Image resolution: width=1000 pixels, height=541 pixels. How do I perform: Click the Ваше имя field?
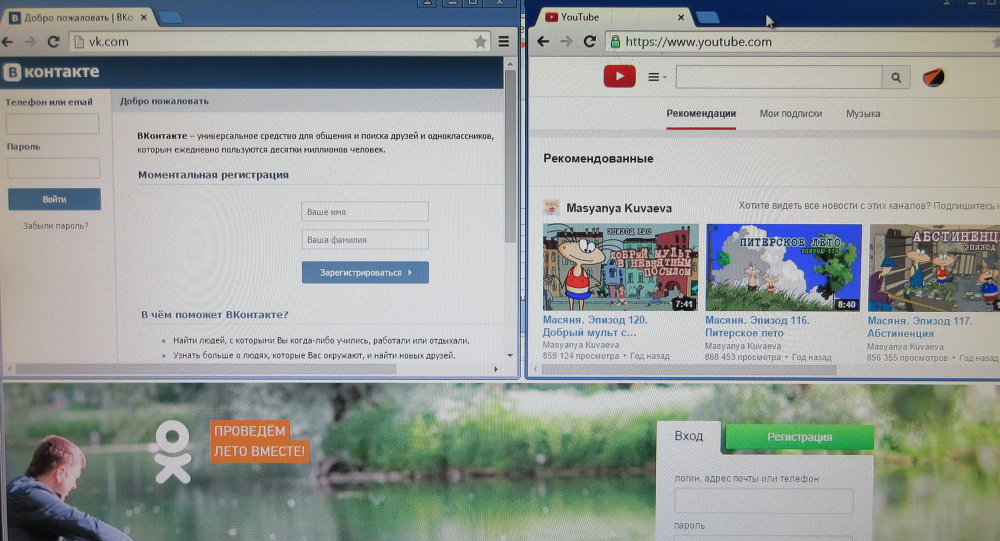coord(365,212)
